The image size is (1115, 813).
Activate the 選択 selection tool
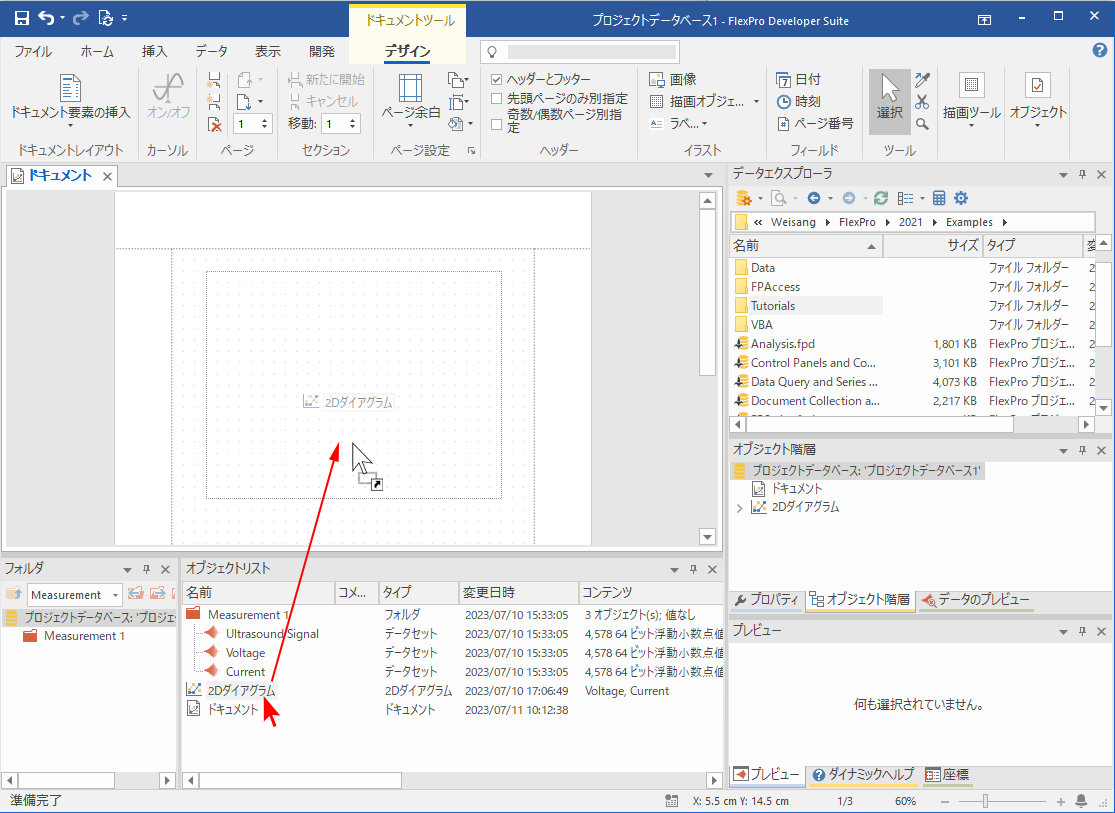tap(889, 102)
